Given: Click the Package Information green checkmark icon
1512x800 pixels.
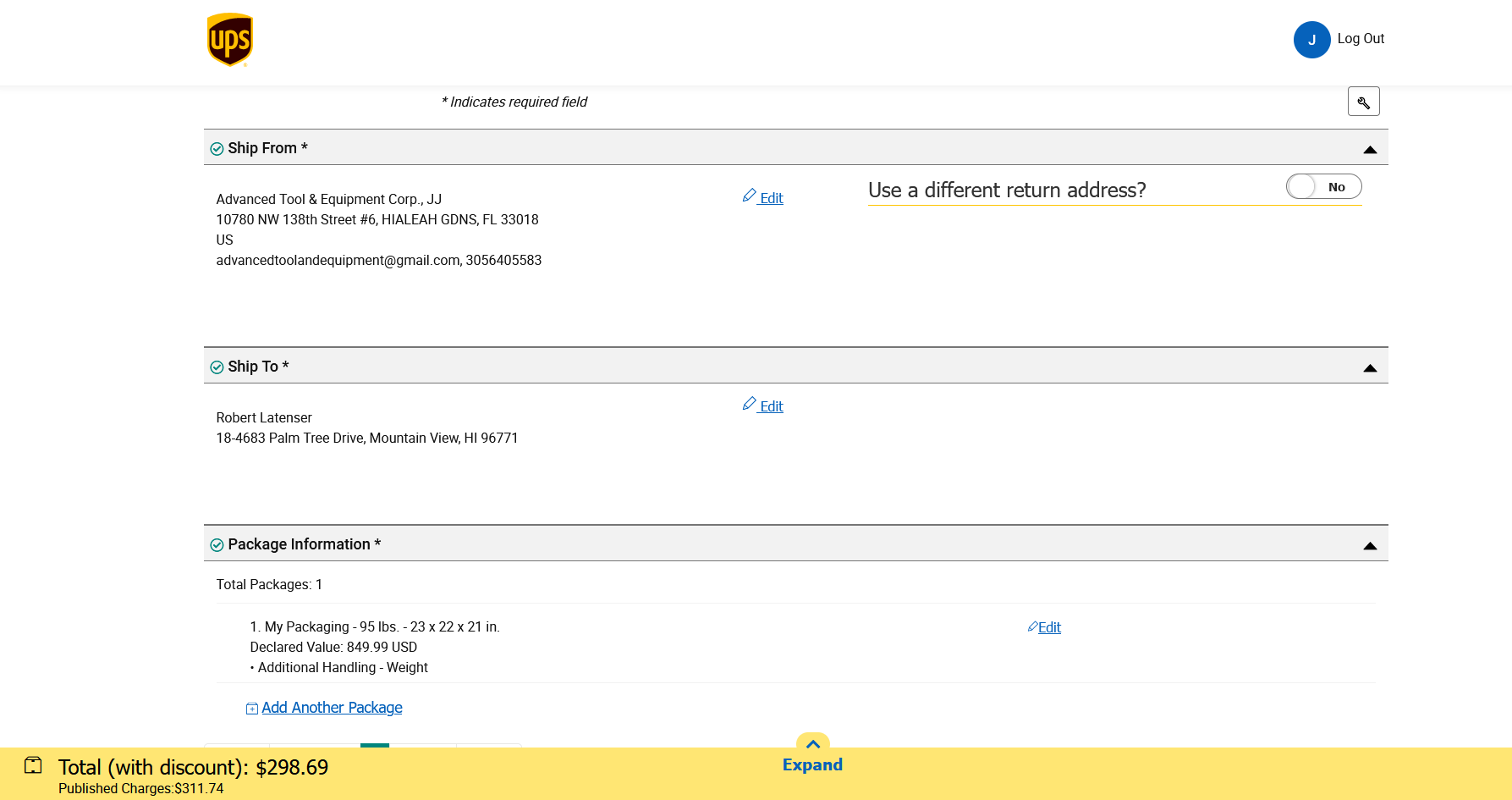Looking at the screenshot, I should click(217, 545).
